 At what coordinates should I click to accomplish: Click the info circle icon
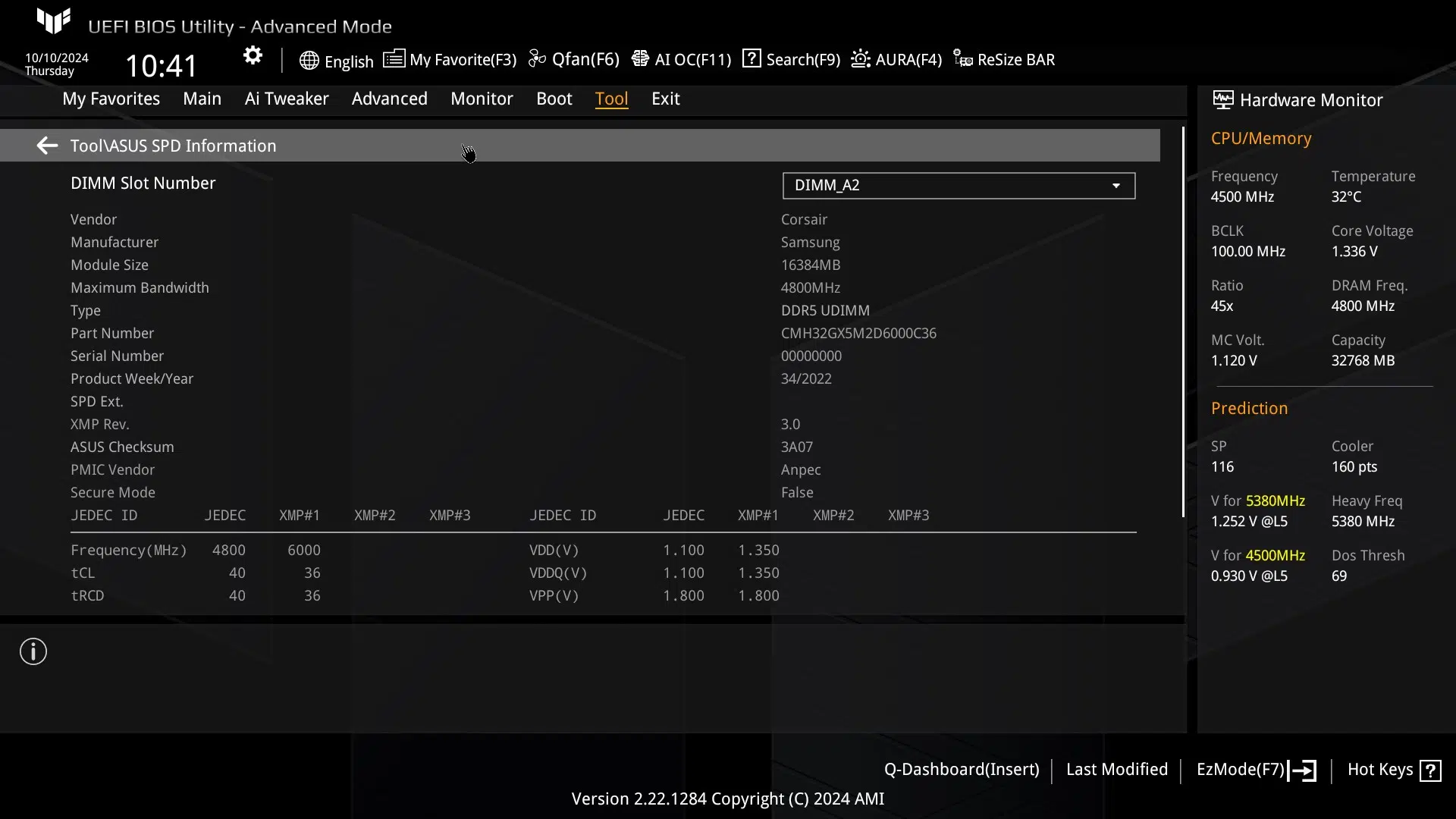pos(33,651)
